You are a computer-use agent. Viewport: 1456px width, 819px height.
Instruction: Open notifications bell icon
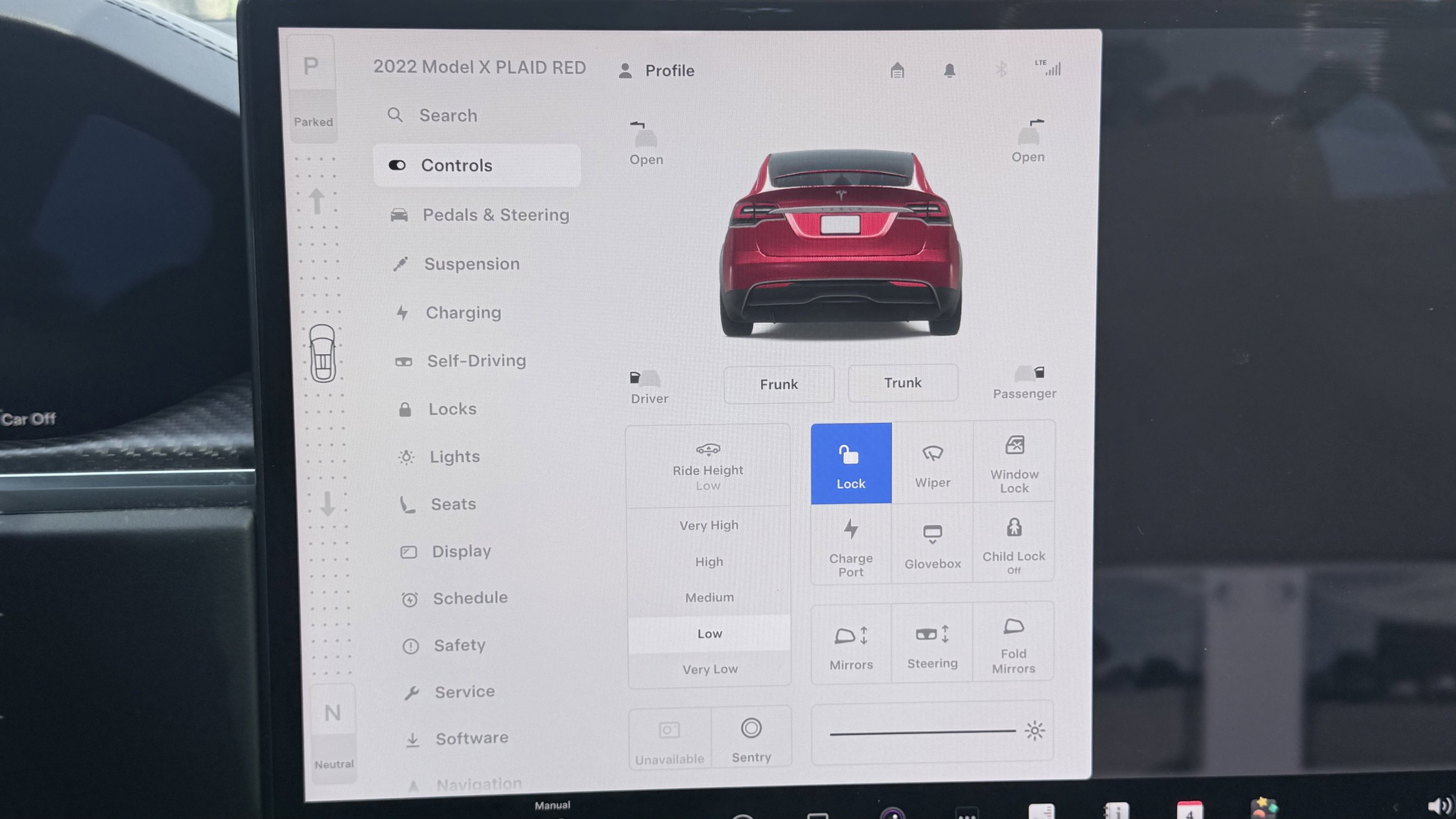pos(950,71)
